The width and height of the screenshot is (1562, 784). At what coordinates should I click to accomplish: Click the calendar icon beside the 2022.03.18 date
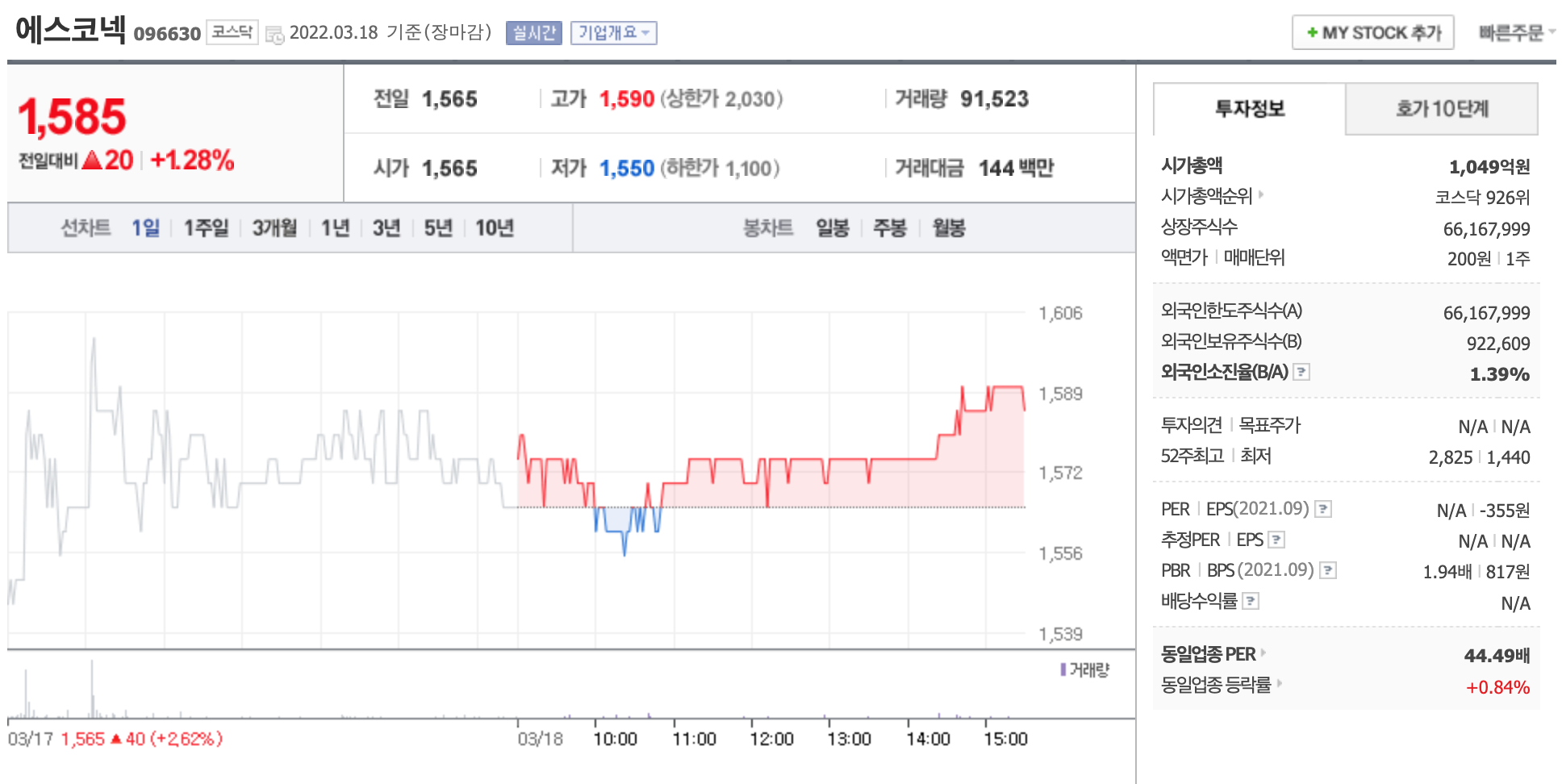tap(274, 35)
